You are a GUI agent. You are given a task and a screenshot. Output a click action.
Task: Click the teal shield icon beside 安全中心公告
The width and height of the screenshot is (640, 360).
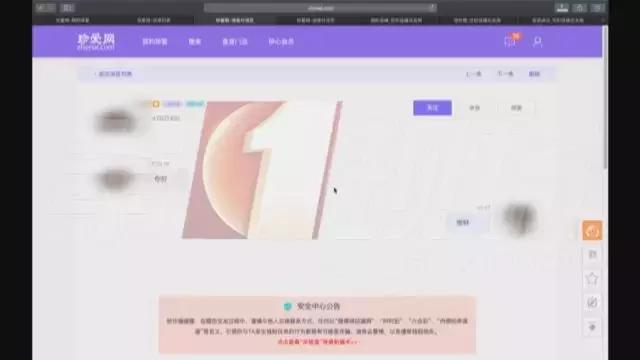288,307
